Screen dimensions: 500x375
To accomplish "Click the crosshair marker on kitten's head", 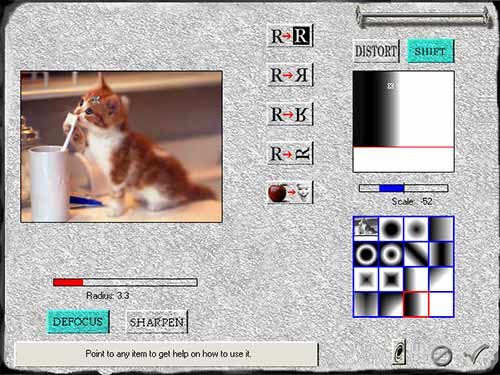I will [x=96, y=99].
